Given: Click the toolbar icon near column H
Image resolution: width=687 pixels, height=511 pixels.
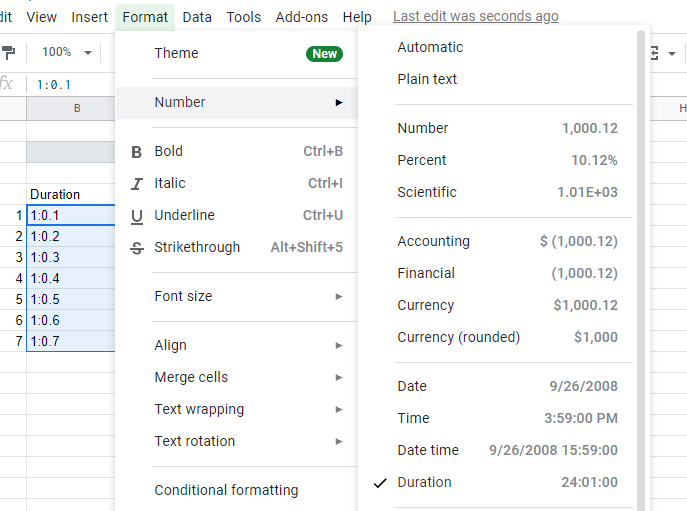Looking at the screenshot, I should (x=654, y=53).
